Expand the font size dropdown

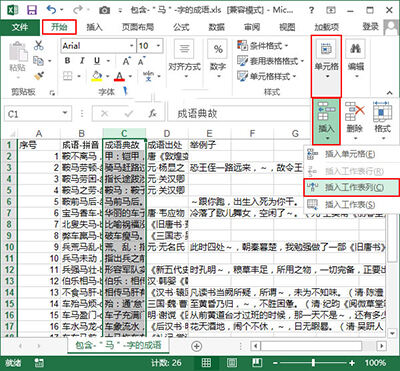[158, 46]
